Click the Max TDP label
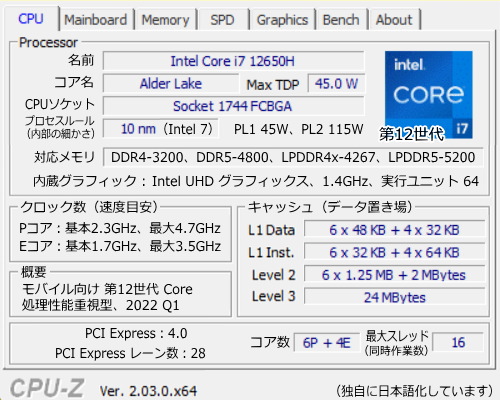This screenshot has width=500, height=400. [273, 85]
